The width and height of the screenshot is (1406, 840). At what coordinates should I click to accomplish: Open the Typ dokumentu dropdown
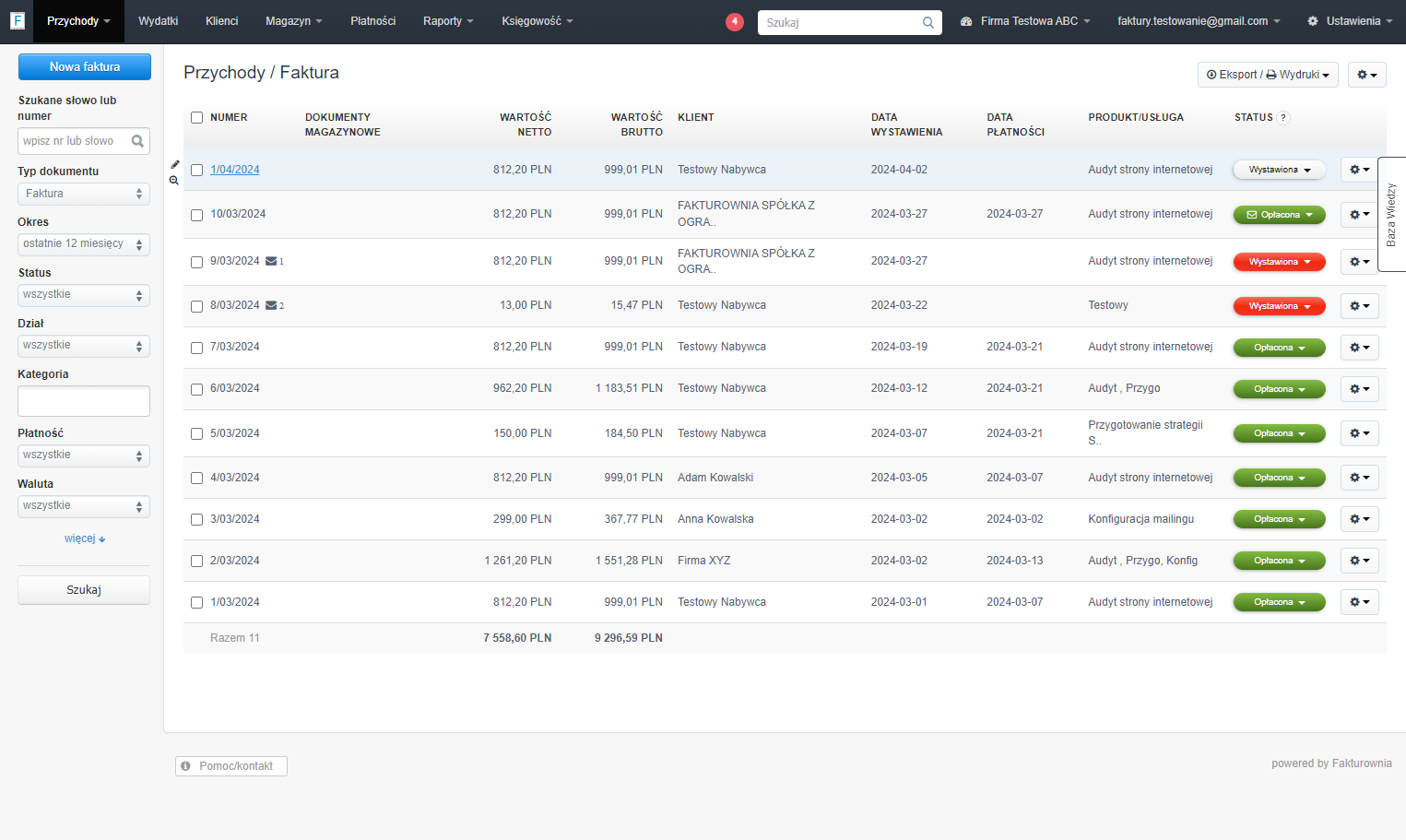tap(84, 194)
